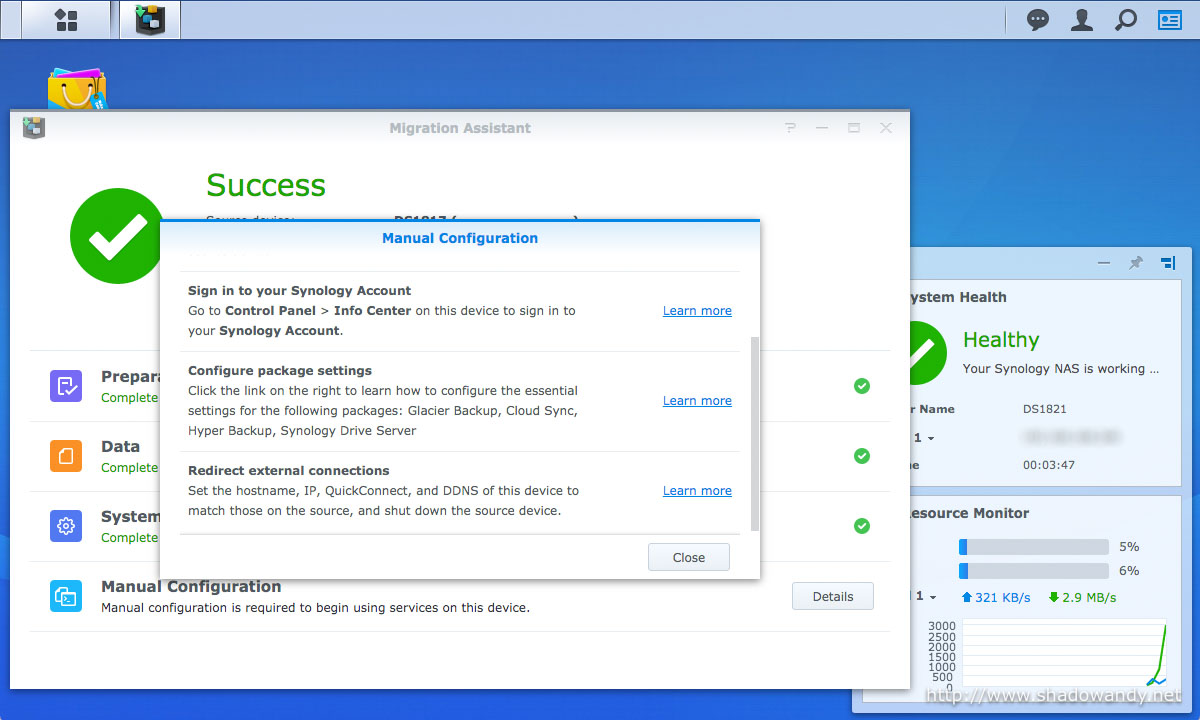Click Learn more for Redirect external connections
The width and height of the screenshot is (1200, 720).
697,491
